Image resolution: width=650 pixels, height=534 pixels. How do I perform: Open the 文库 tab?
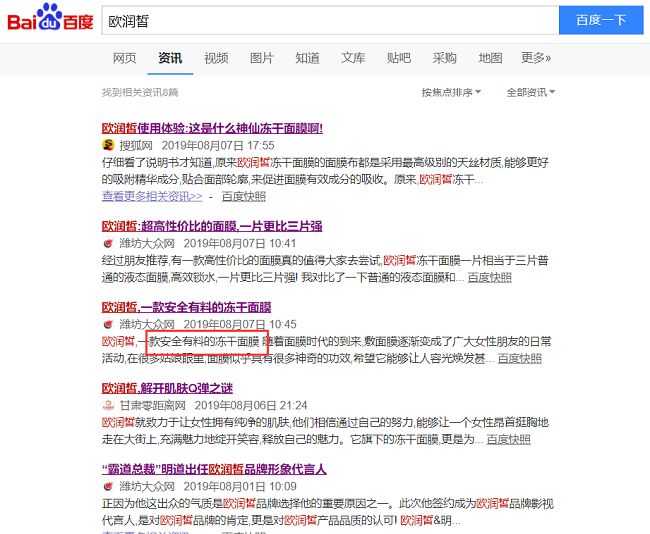point(353,58)
